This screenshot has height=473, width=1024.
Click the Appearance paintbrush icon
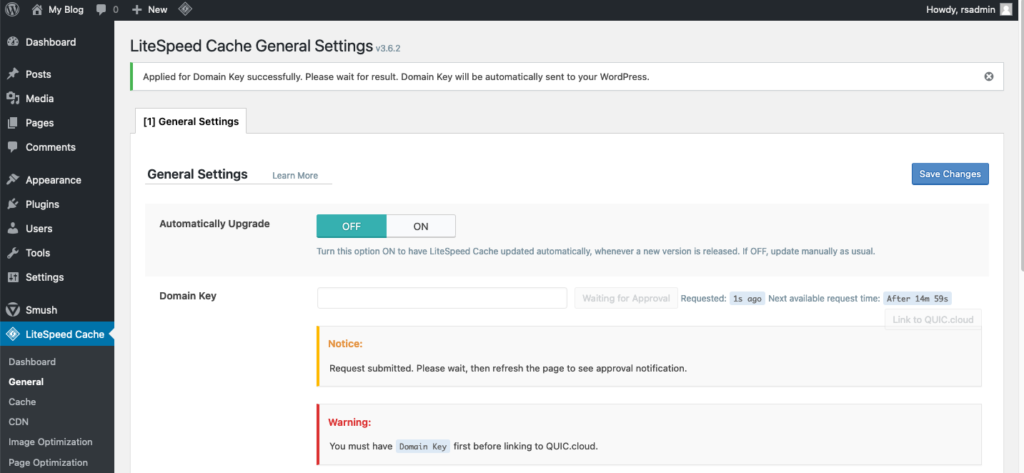coord(12,180)
